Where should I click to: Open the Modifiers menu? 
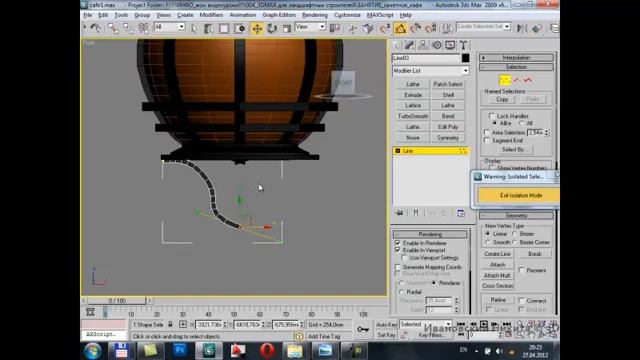(x=211, y=15)
